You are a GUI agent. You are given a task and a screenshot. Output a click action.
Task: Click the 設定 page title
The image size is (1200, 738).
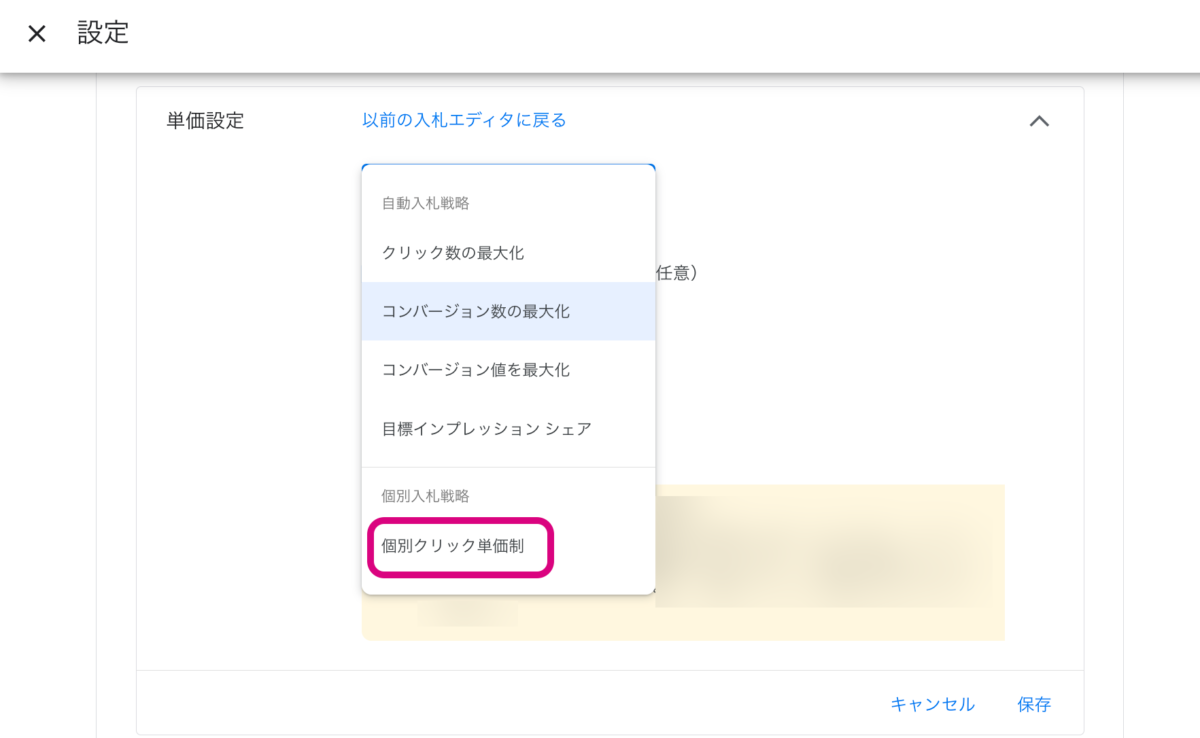(104, 33)
